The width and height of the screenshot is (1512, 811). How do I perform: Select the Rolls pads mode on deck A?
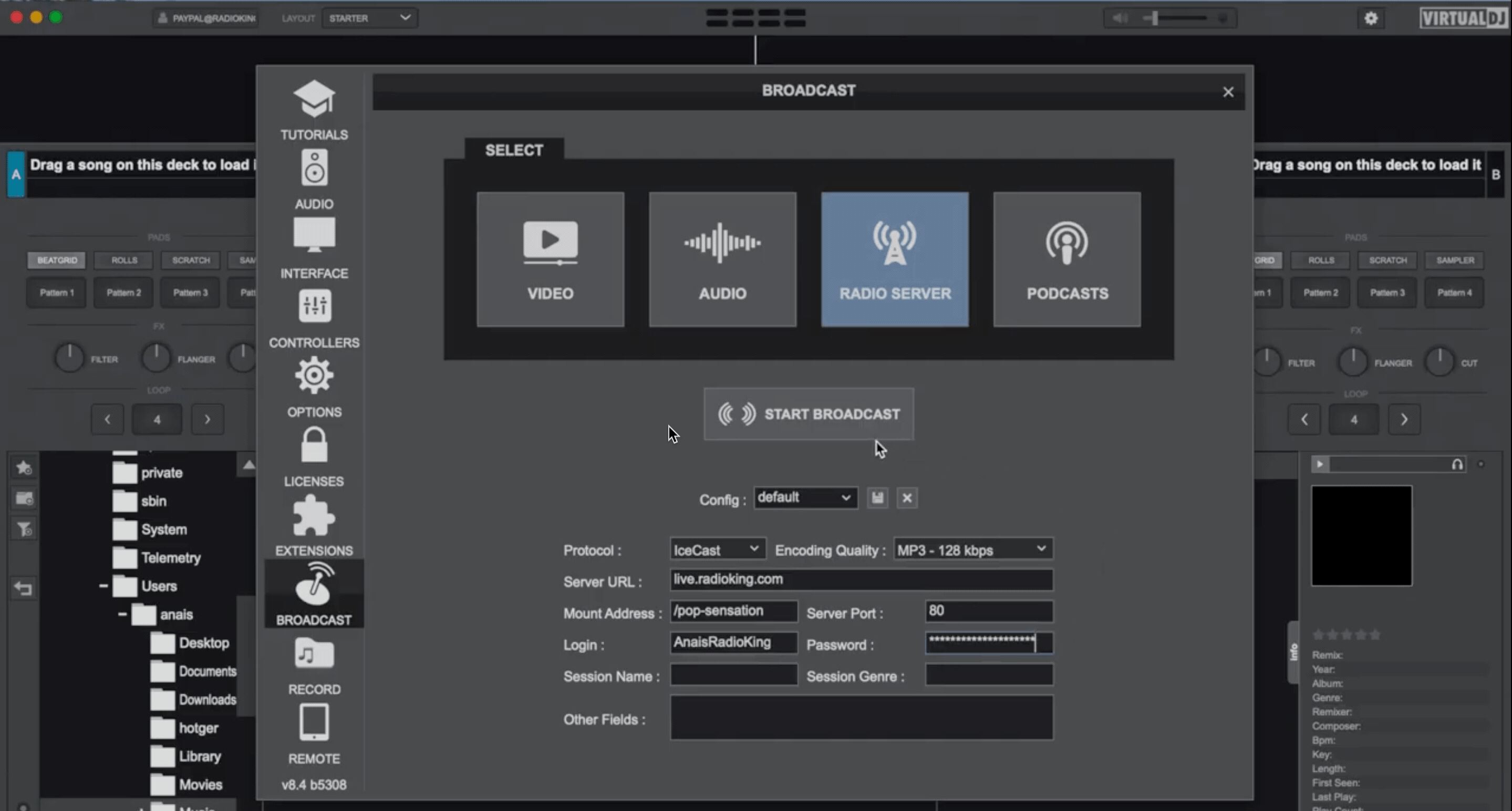tap(124, 260)
